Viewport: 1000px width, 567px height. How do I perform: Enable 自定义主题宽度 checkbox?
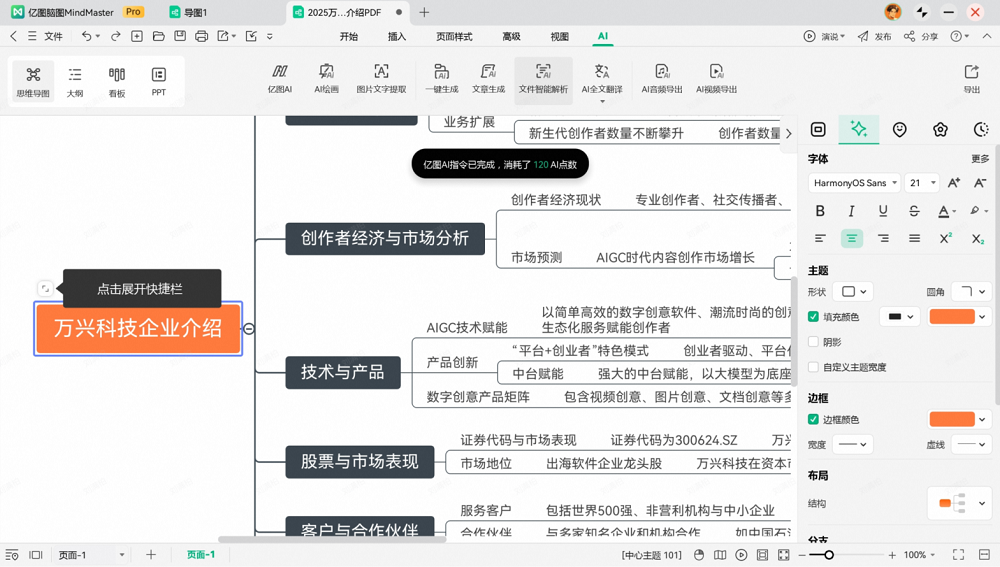click(813, 367)
